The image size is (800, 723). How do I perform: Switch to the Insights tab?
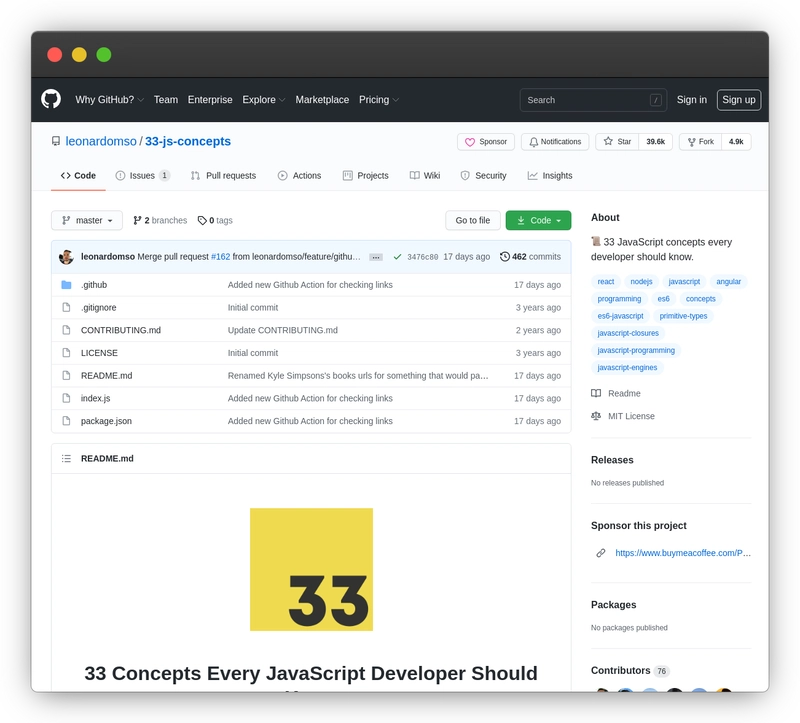click(549, 176)
